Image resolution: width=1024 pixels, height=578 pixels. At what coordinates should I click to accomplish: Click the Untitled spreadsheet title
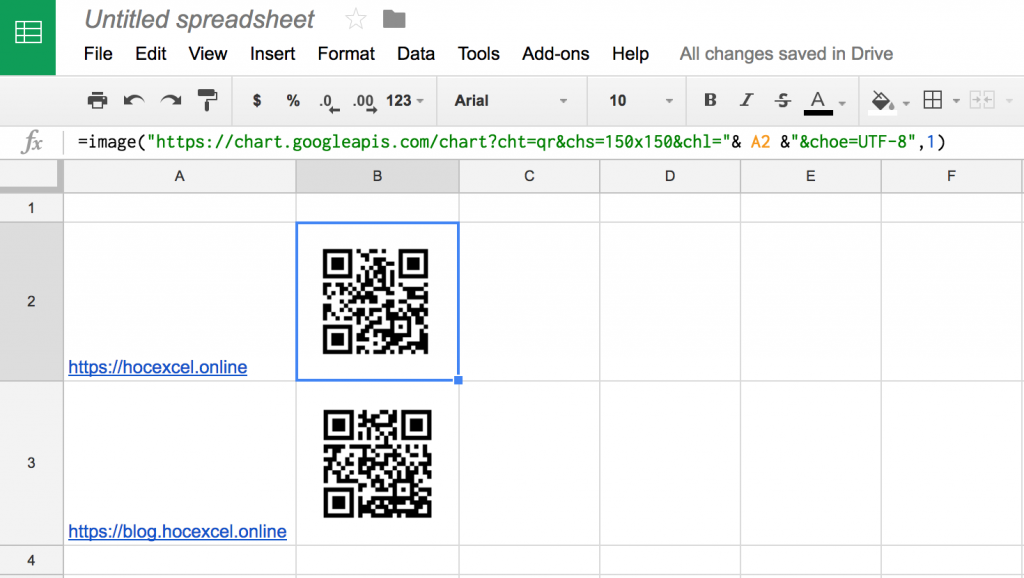point(200,20)
